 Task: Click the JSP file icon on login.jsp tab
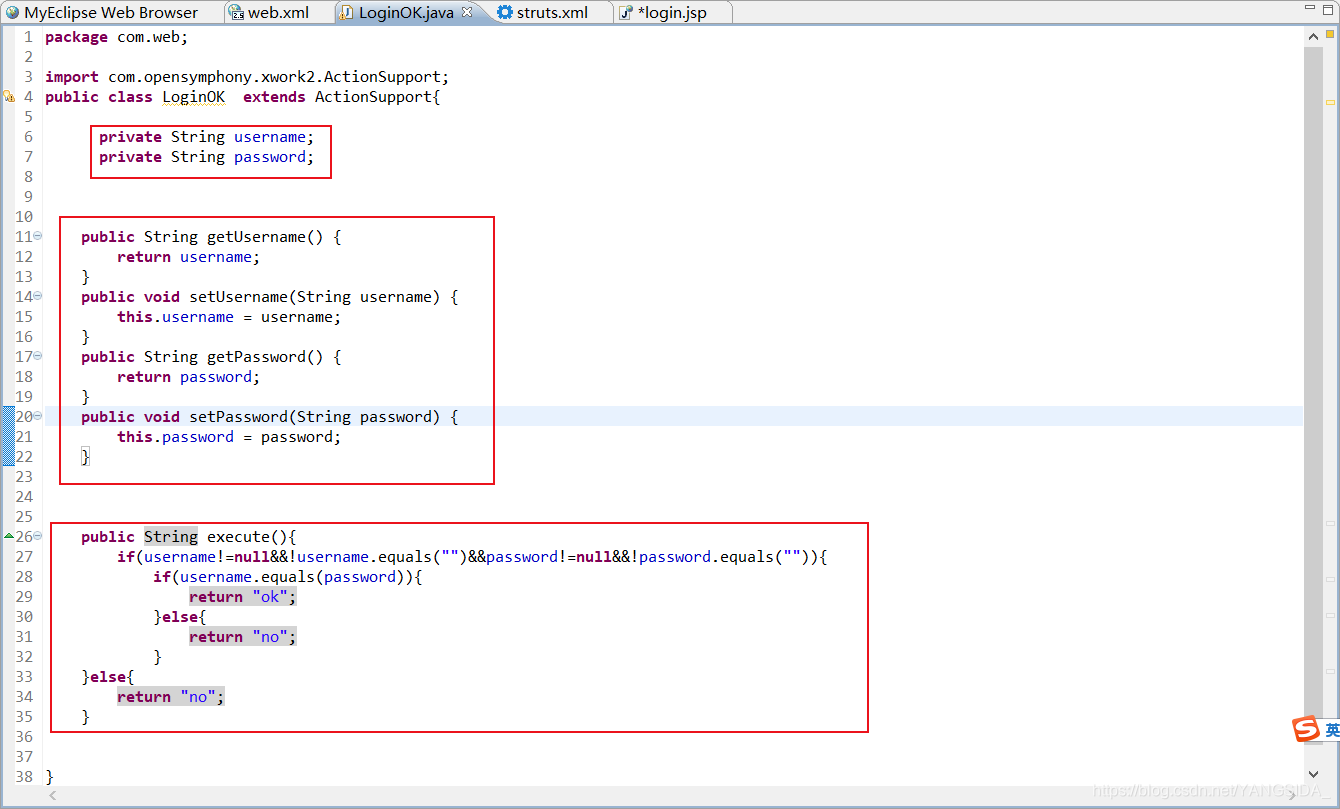click(626, 13)
